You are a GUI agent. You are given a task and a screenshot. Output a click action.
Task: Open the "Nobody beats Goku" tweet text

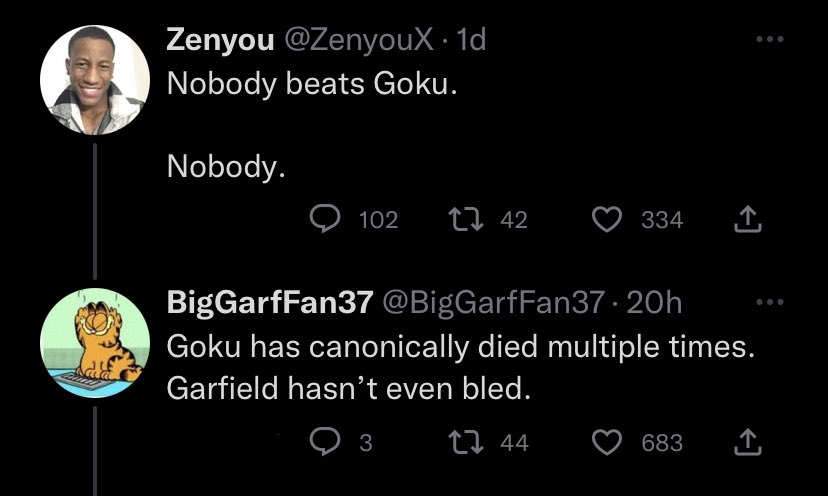pyautogui.click(x=312, y=85)
